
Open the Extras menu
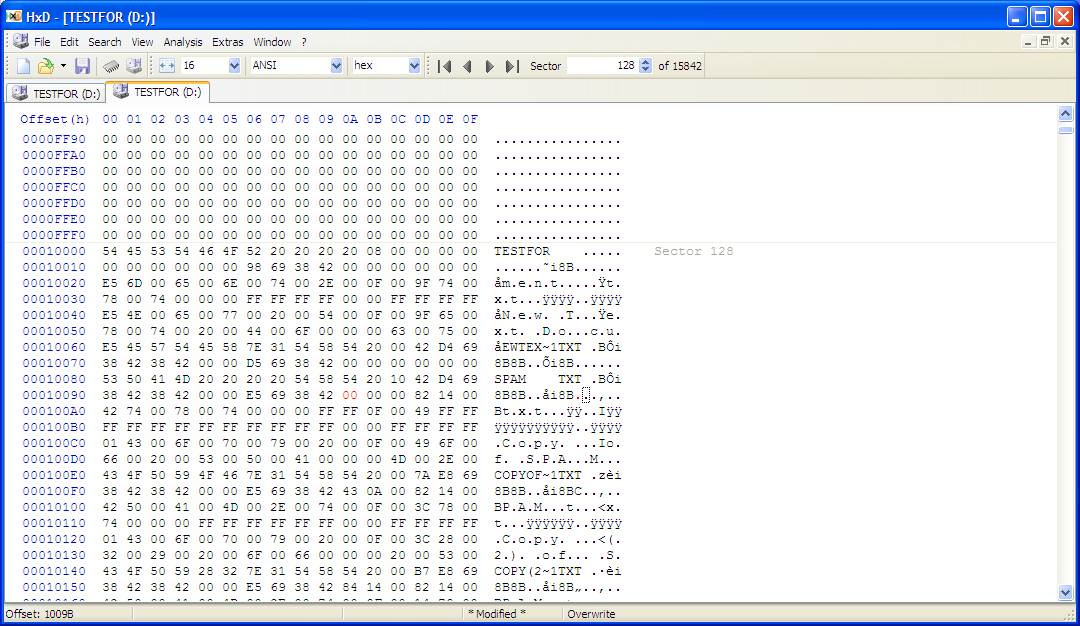click(x=227, y=42)
